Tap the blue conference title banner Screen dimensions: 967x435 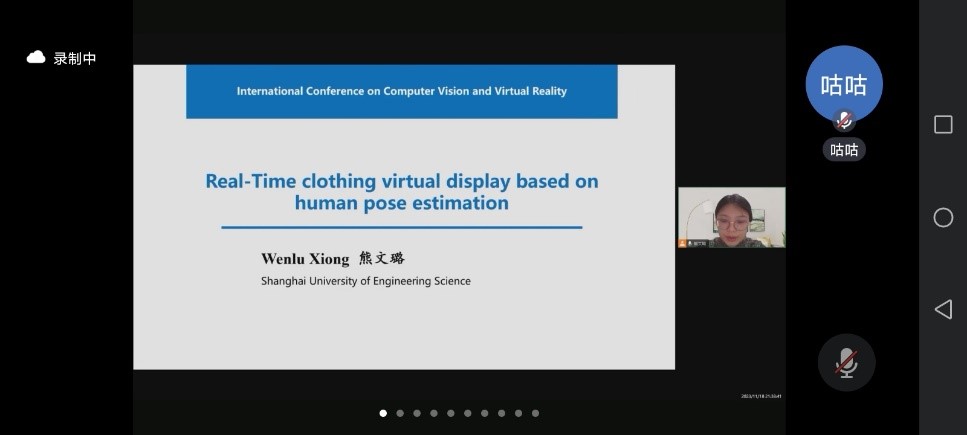point(401,91)
